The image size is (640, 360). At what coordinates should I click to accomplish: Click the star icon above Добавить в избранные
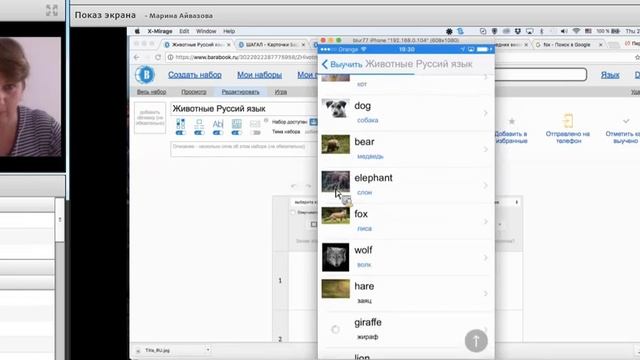511,121
